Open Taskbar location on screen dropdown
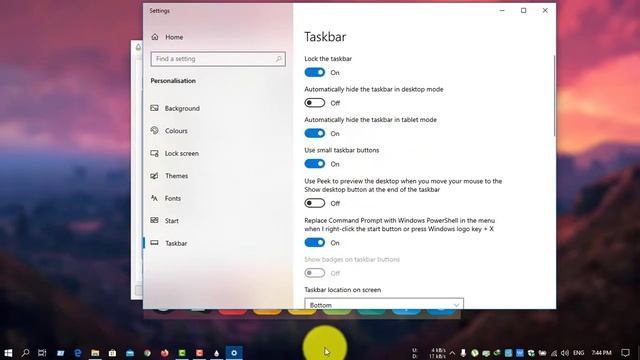Image resolution: width=640 pixels, height=360 pixels. (x=384, y=304)
